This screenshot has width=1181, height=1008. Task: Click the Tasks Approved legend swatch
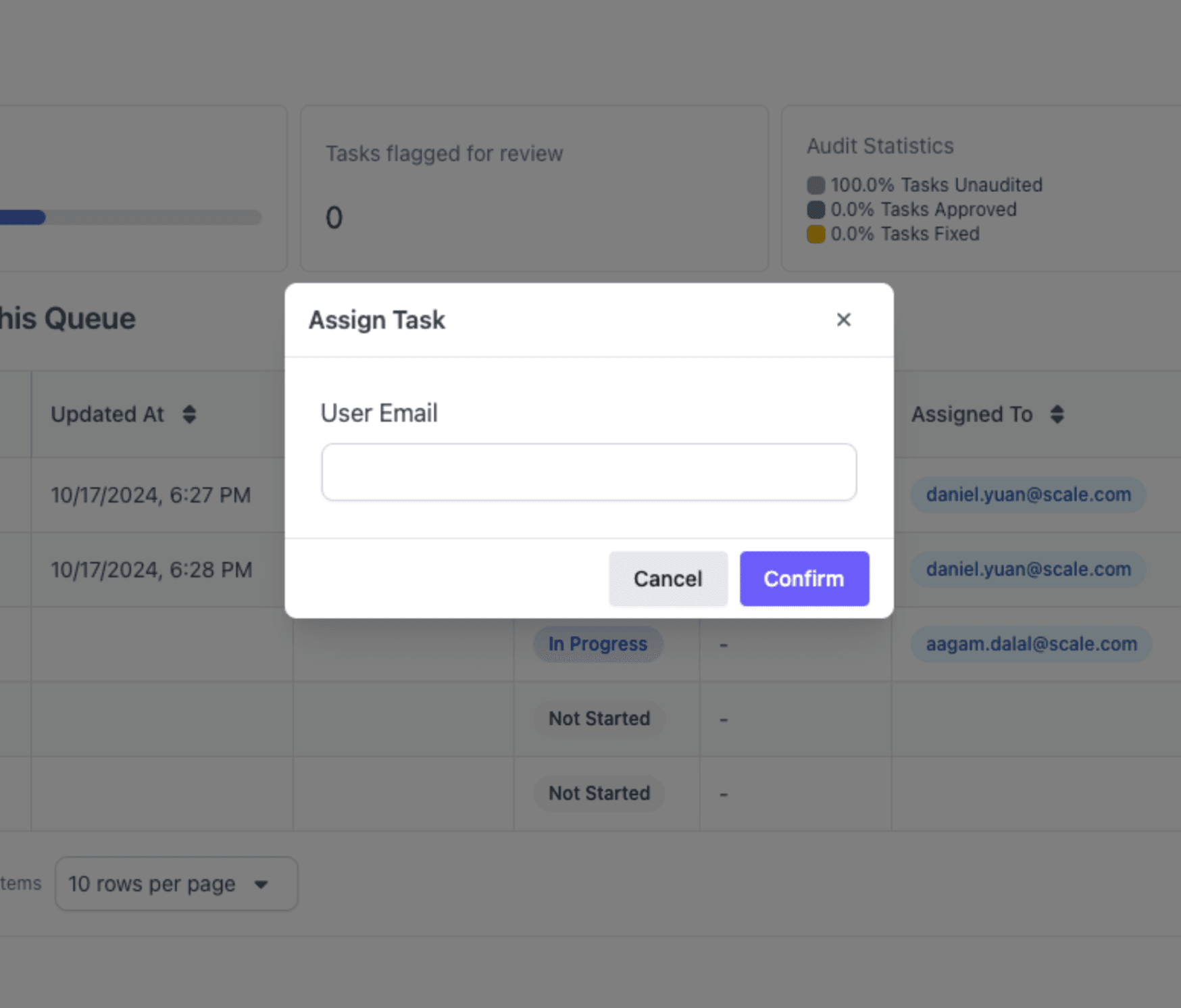pos(816,209)
